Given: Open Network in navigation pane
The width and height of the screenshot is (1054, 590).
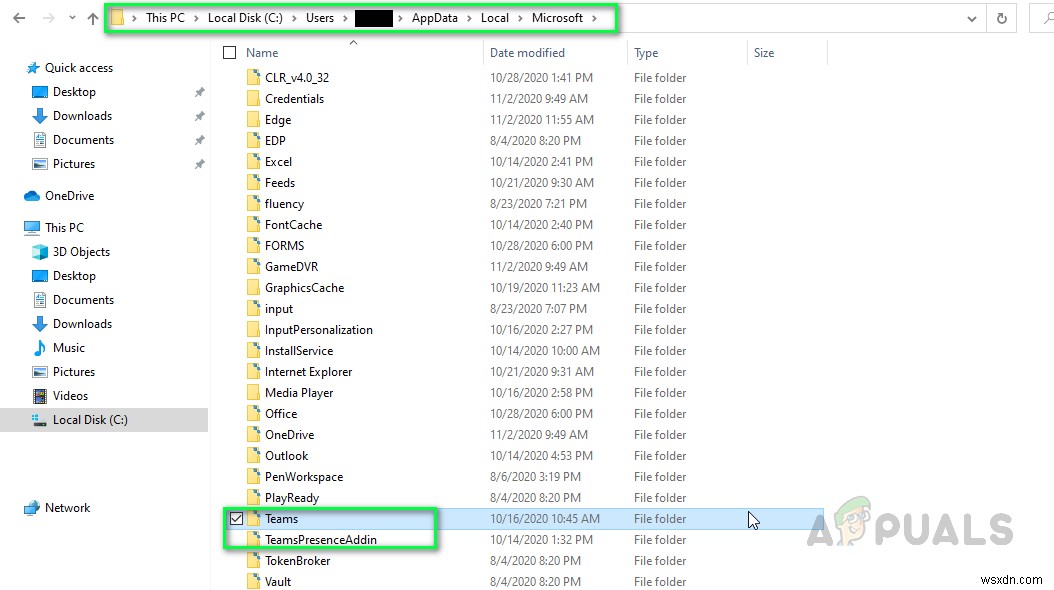Looking at the screenshot, I should point(67,508).
